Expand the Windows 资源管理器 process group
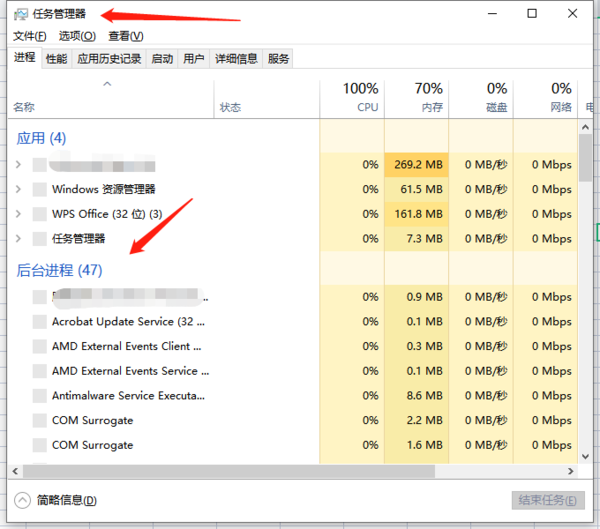600x529 pixels. (18, 189)
